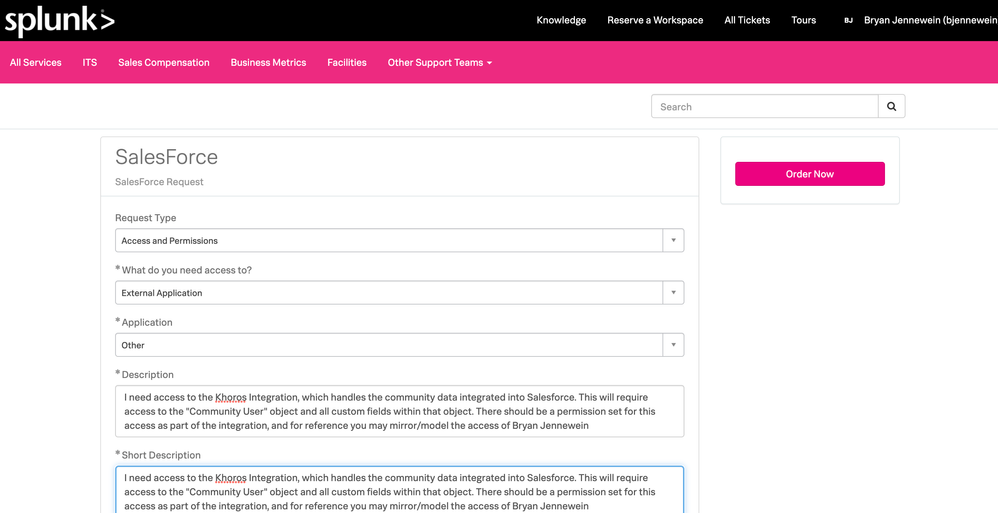Click the 'SalesForce Request' subtitle text
This screenshot has height=513, width=998.
pos(159,182)
